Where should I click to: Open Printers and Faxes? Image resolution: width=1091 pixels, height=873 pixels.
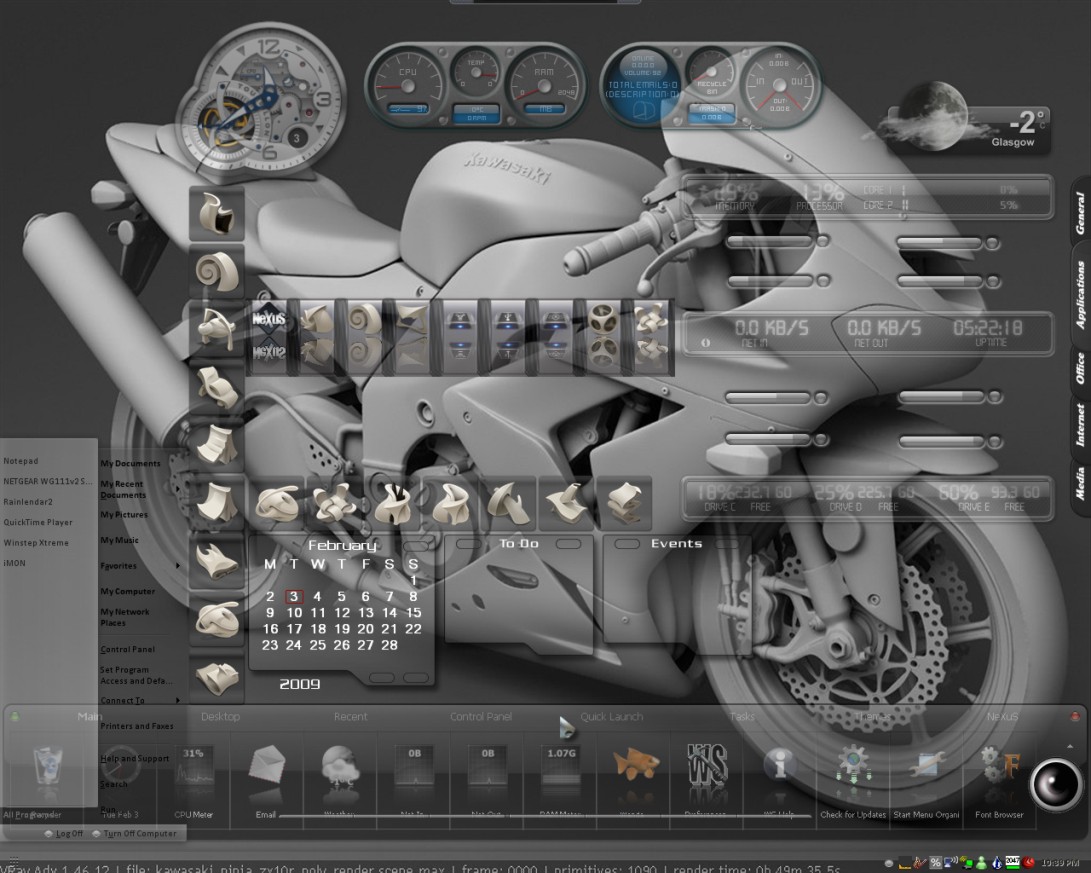click(136, 726)
